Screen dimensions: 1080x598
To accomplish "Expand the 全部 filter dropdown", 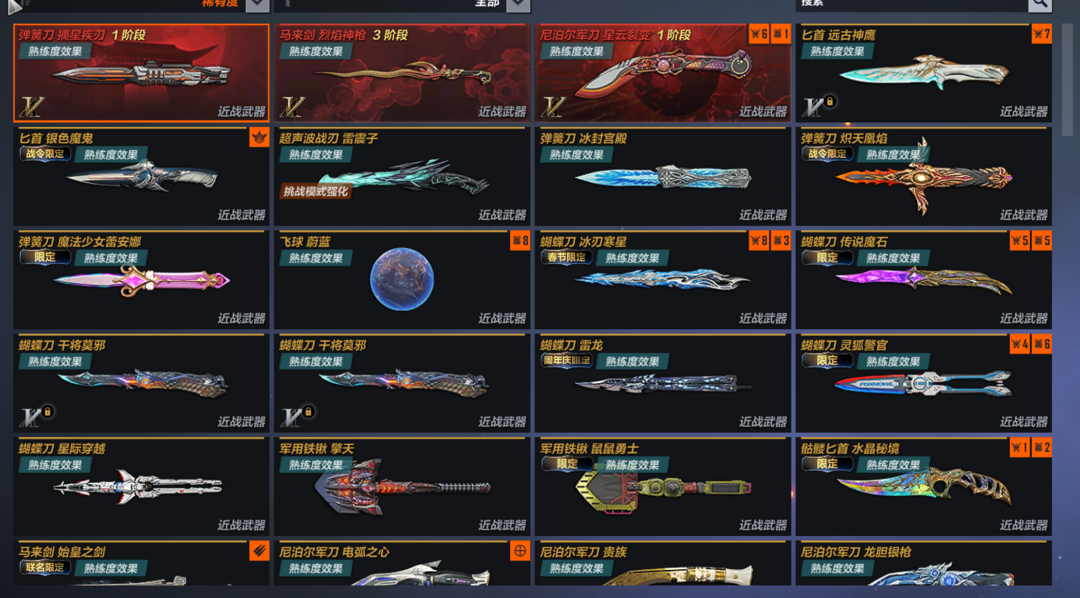I will [x=518, y=5].
